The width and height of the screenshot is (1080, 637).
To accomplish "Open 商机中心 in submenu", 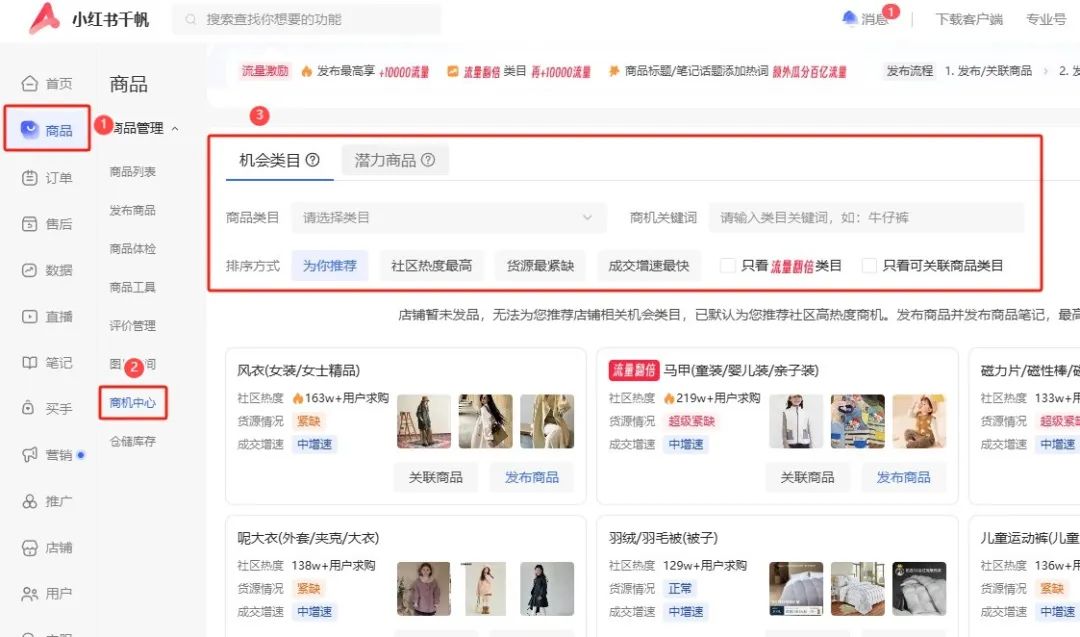I will (x=132, y=403).
